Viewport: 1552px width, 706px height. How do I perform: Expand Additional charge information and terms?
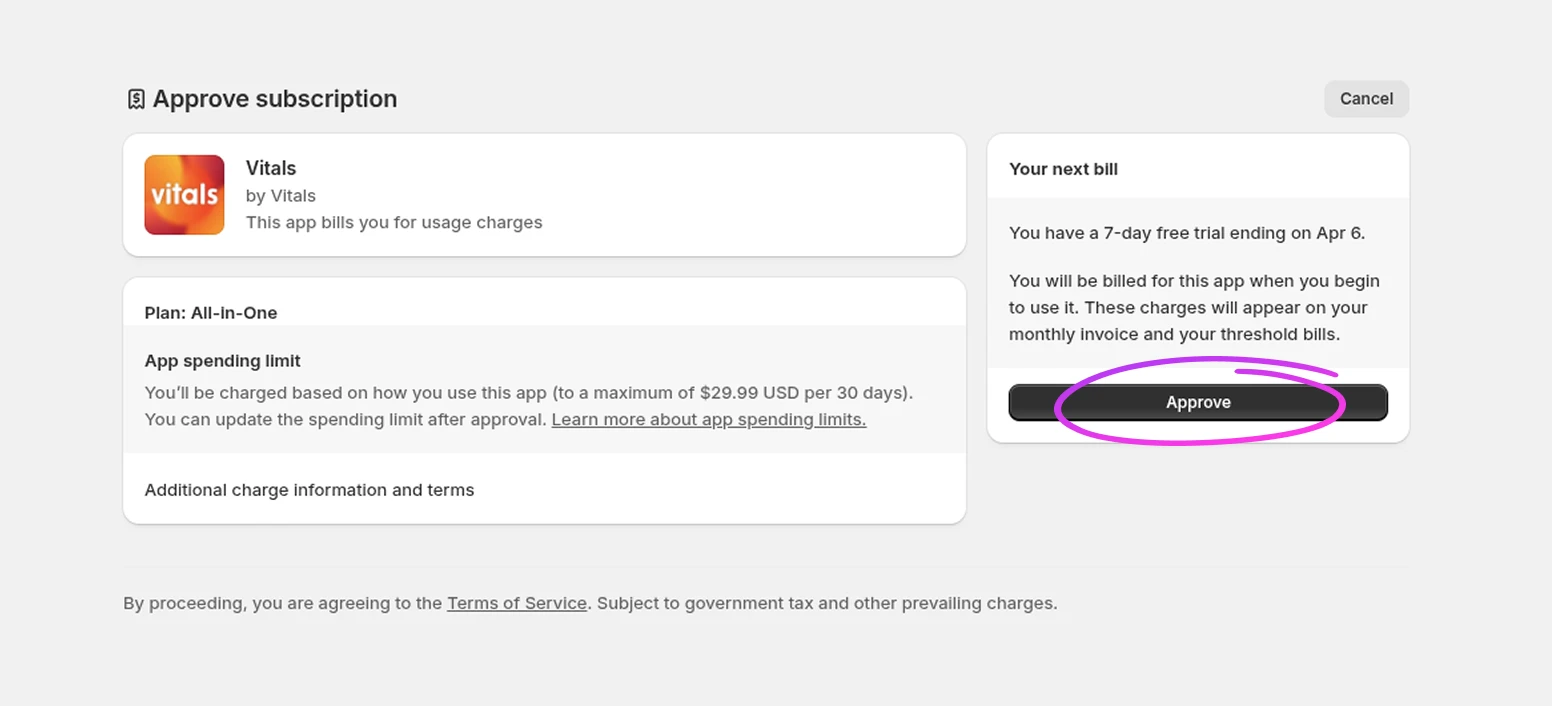click(309, 490)
